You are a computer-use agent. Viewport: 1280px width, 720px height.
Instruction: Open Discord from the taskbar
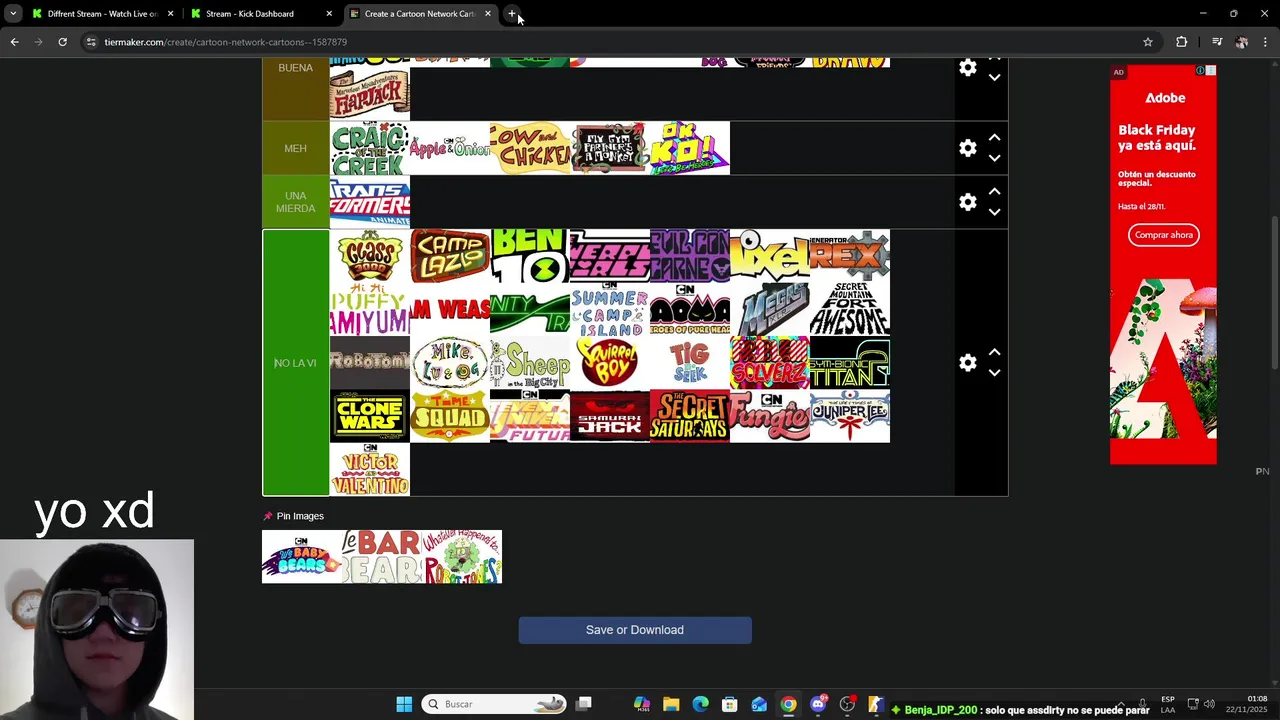[x=818, y=704]
